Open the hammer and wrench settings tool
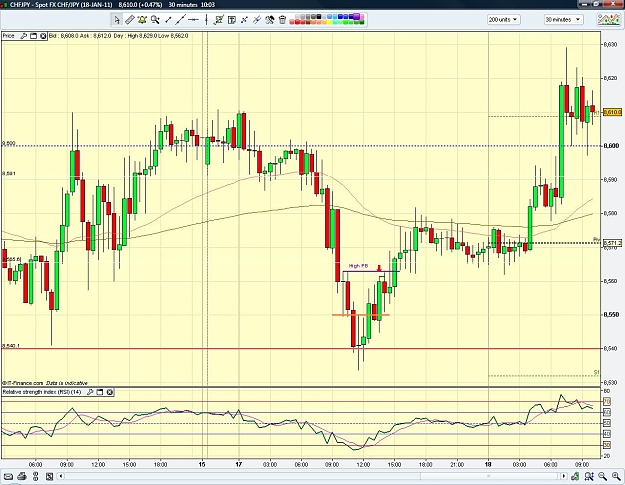This screenshot has height=485, width=625. 270,20
